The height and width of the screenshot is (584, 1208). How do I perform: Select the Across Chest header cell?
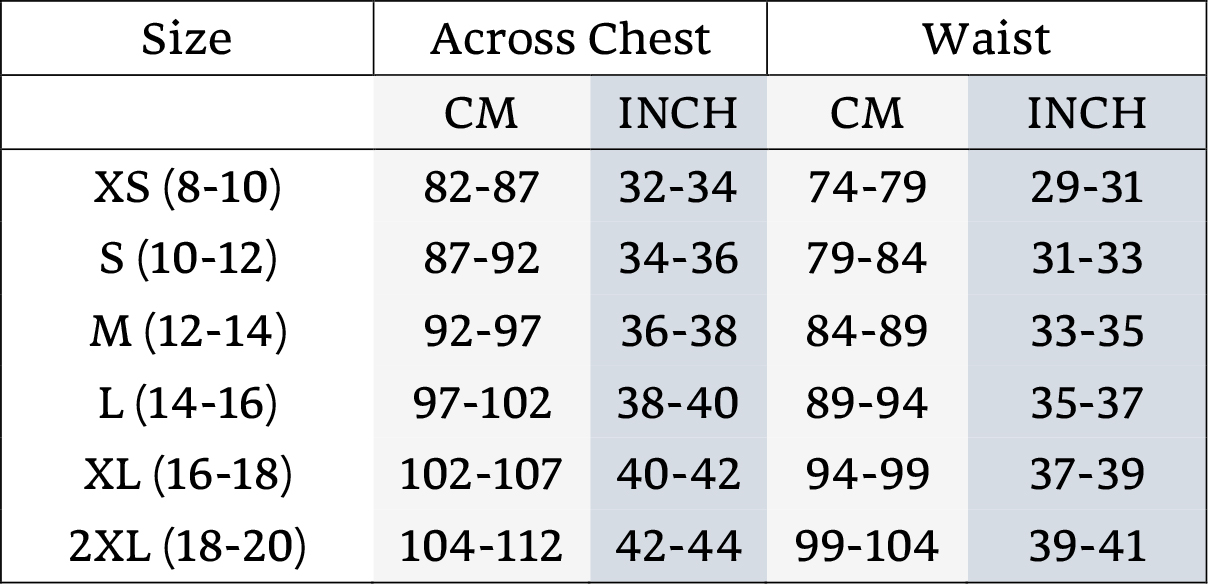point(570,38)
